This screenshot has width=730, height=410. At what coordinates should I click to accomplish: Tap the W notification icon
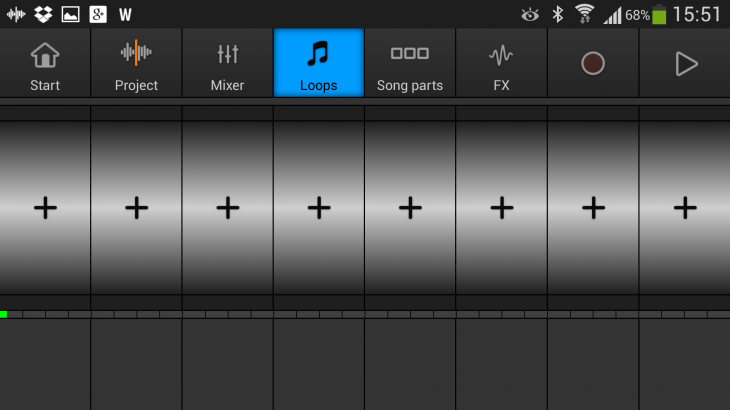pyautogui.click(x=125, y=15)
